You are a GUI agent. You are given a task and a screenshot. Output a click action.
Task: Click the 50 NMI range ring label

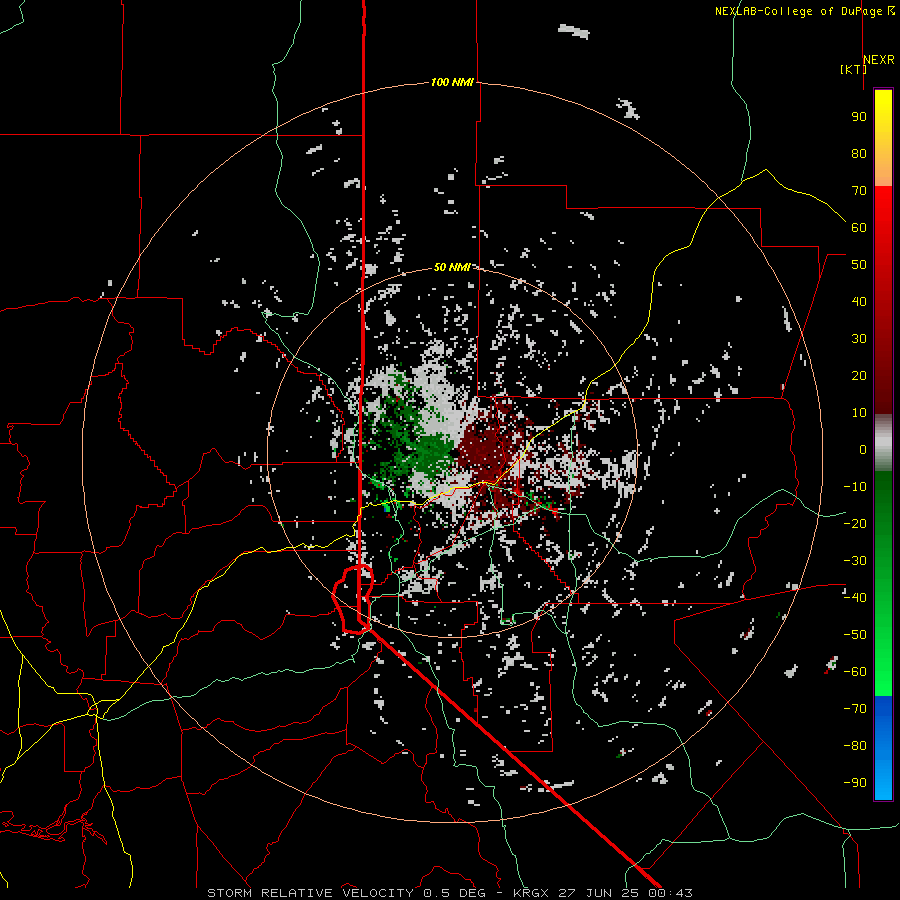(452, 267)
